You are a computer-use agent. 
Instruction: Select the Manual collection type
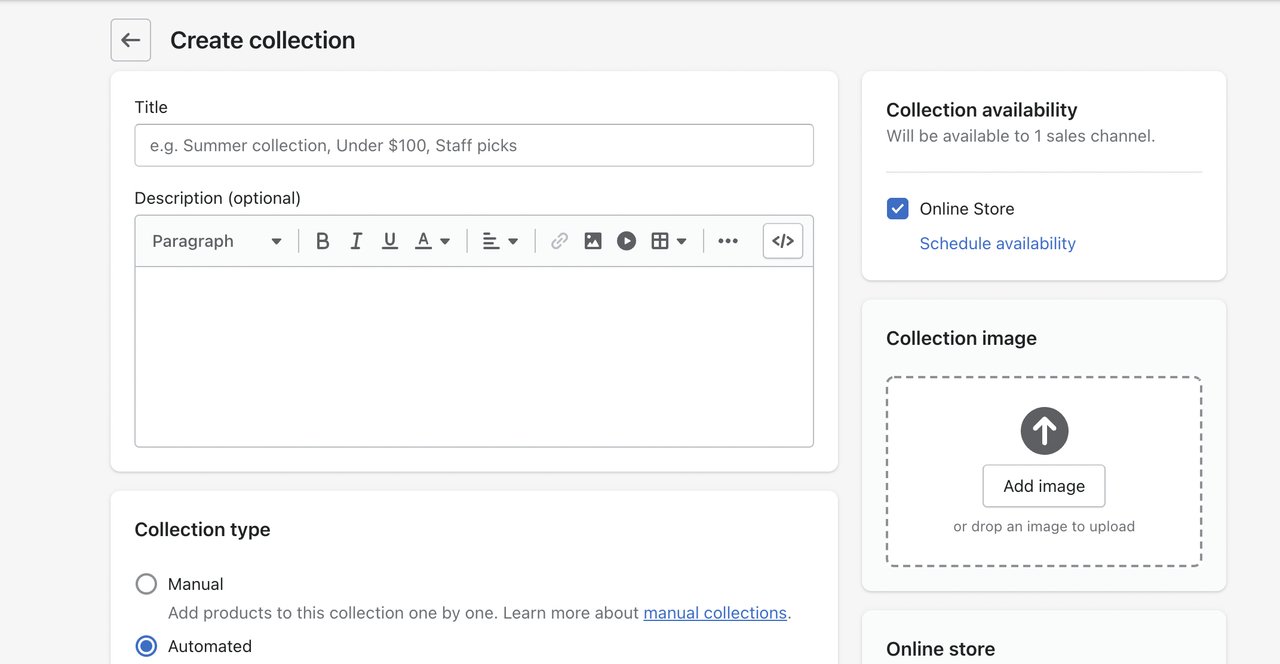pos(146,584)
